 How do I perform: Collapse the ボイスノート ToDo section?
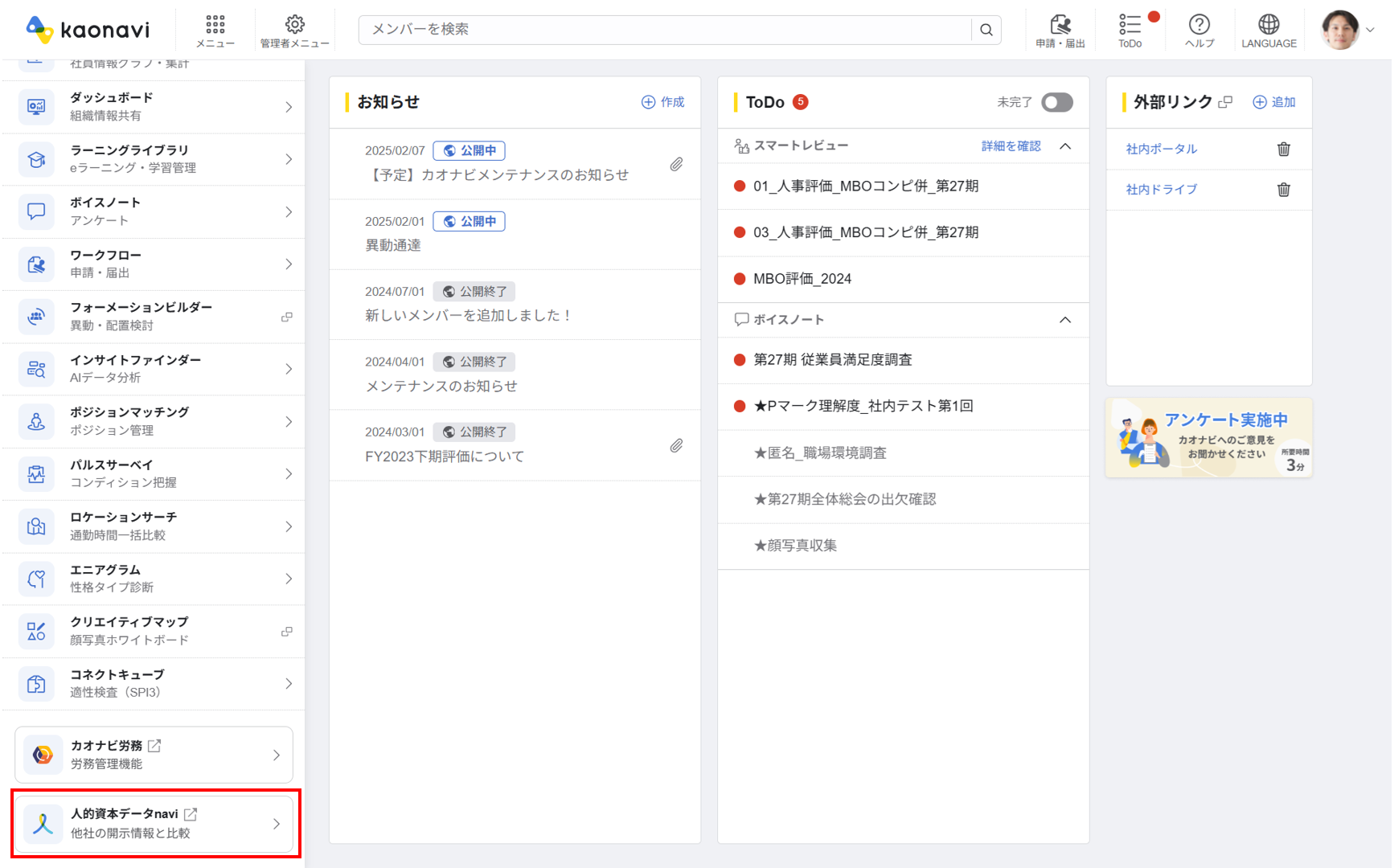coord(1064,320)
